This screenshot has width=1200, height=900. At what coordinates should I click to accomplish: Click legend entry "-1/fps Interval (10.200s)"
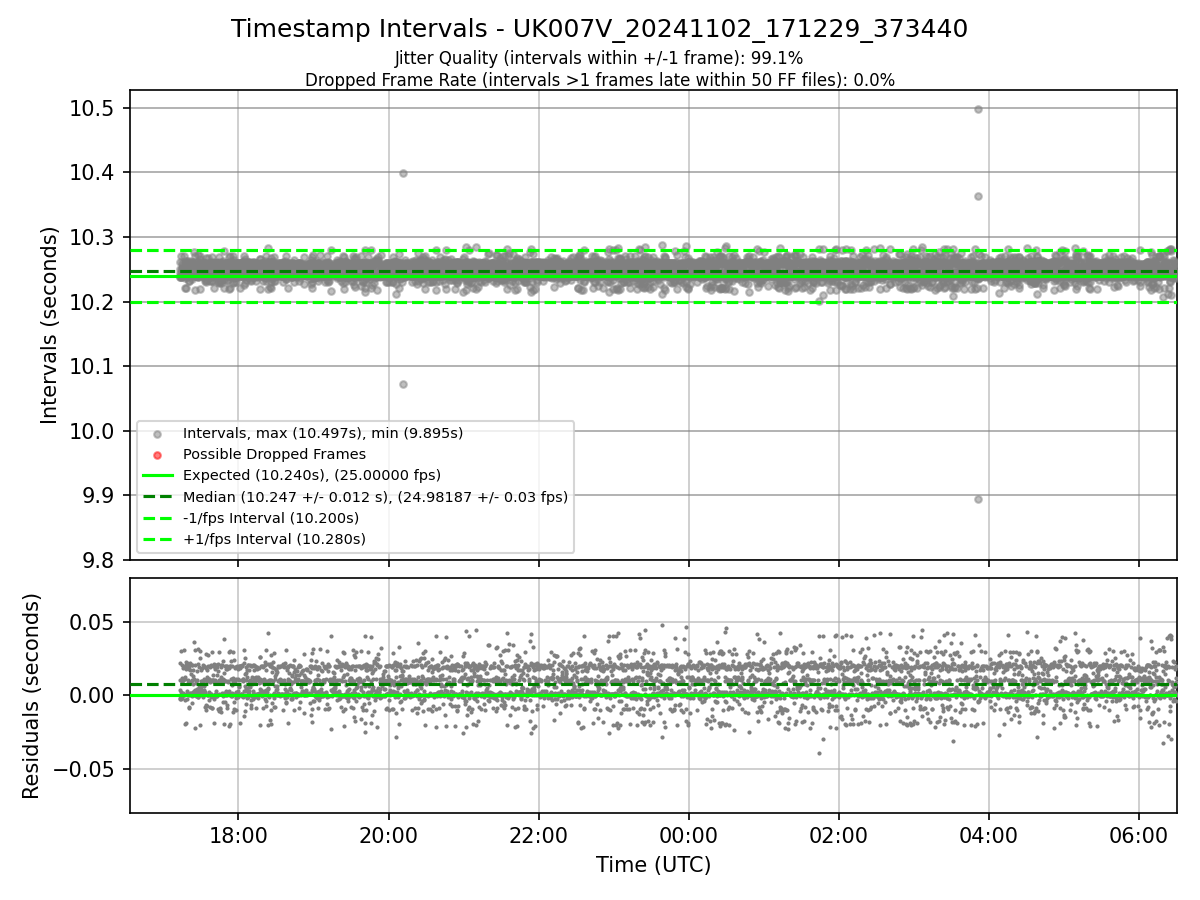tap(271, 518)
